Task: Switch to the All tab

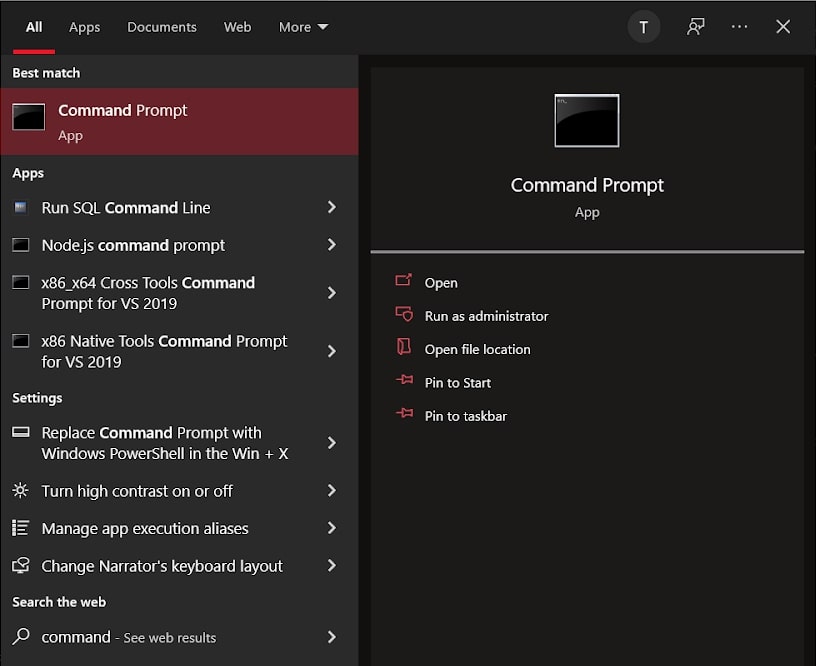Action: point(34,27)
